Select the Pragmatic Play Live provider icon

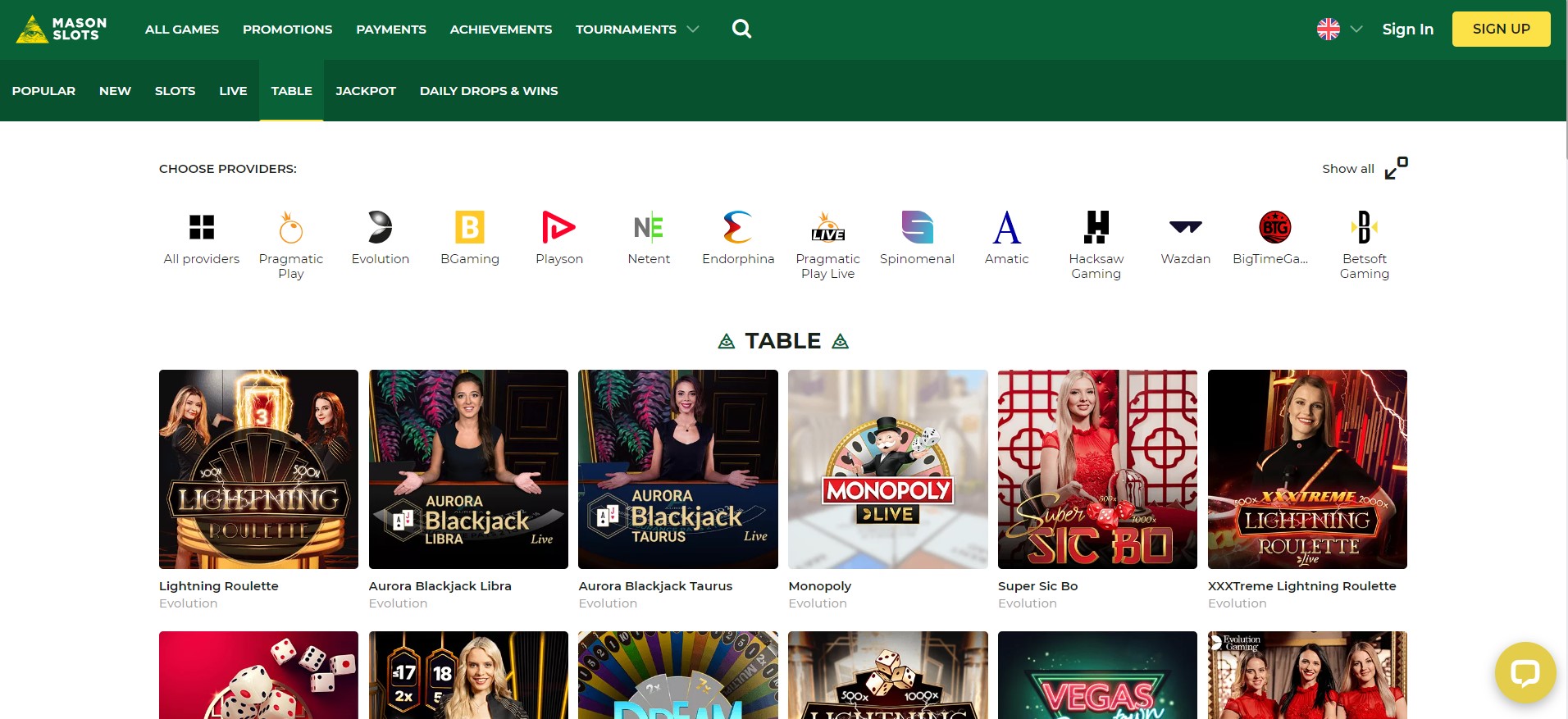click(827, 227)
